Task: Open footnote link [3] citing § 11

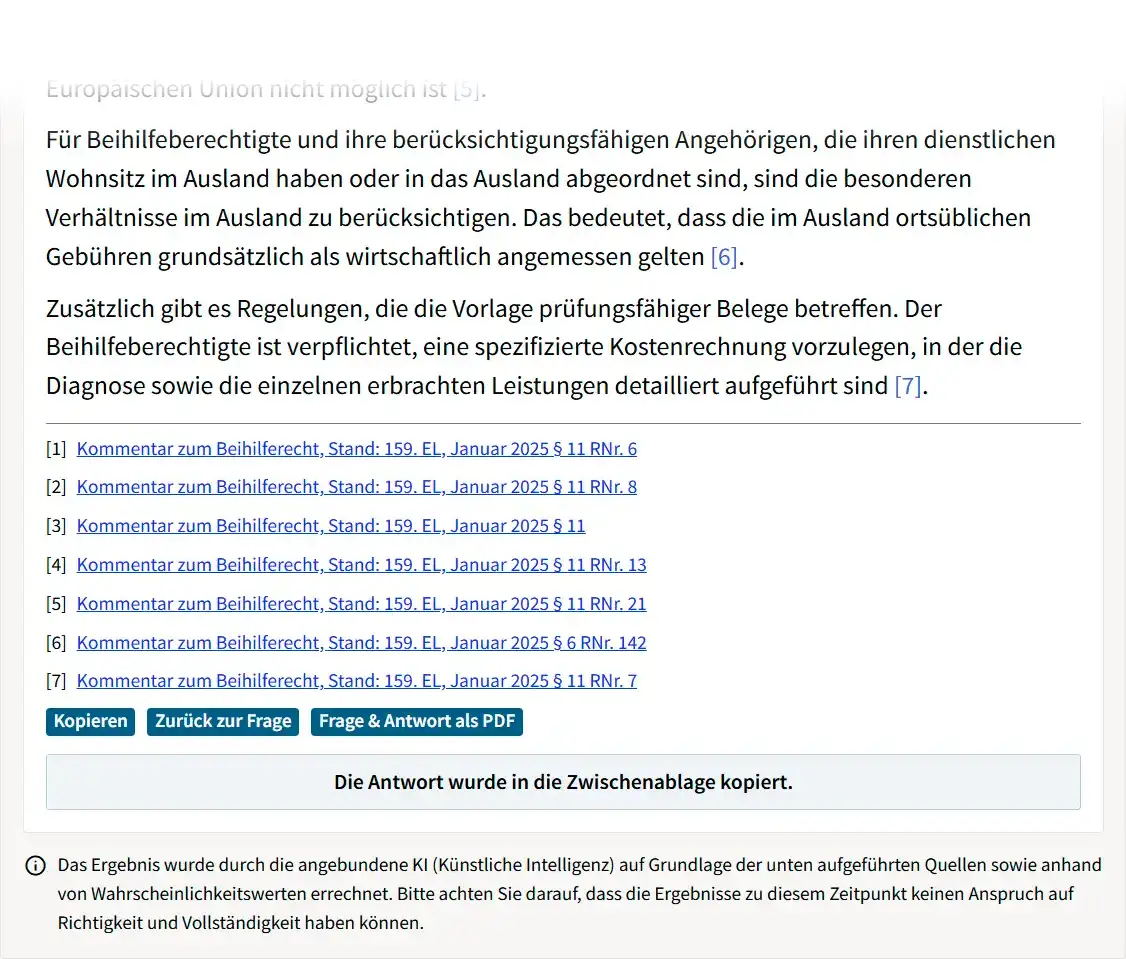Action: tap(331, 526)
